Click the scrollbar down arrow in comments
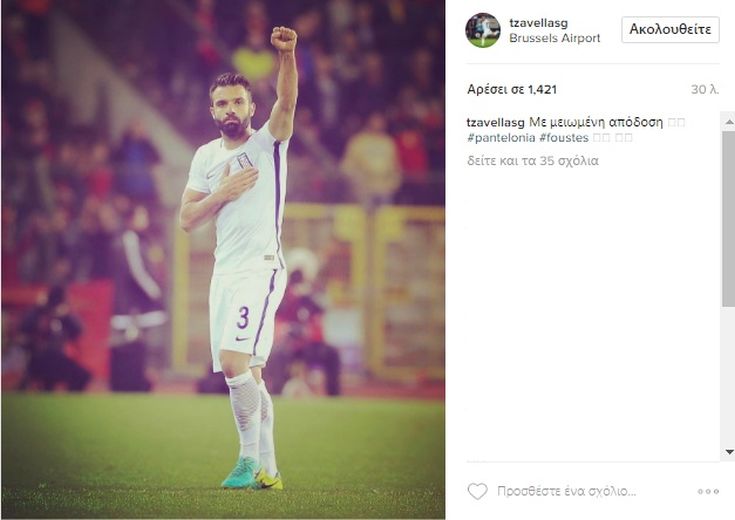Screen dimensions: 735x520 [729, 452]
